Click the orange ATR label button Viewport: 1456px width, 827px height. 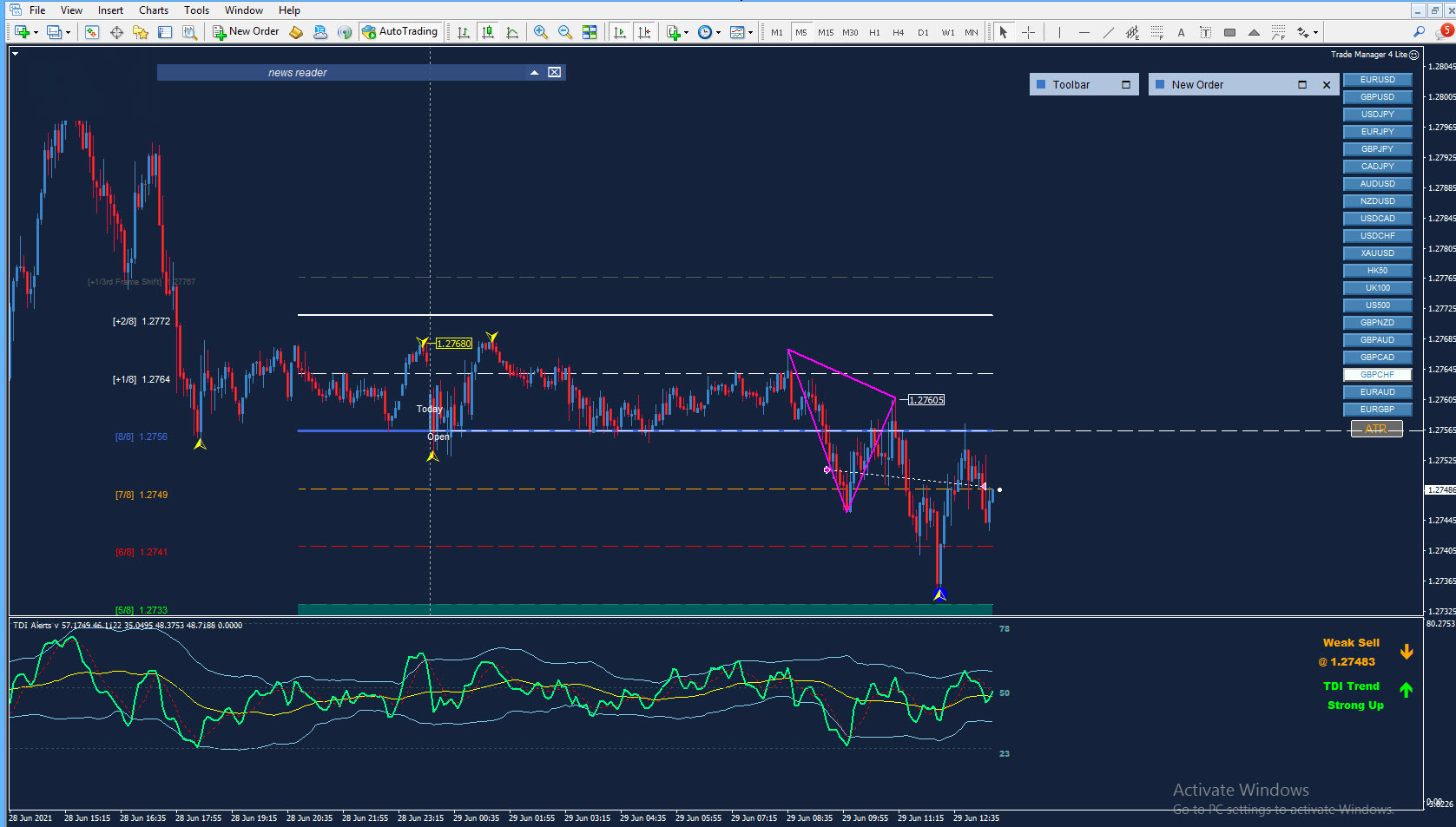coord(1376,429)
